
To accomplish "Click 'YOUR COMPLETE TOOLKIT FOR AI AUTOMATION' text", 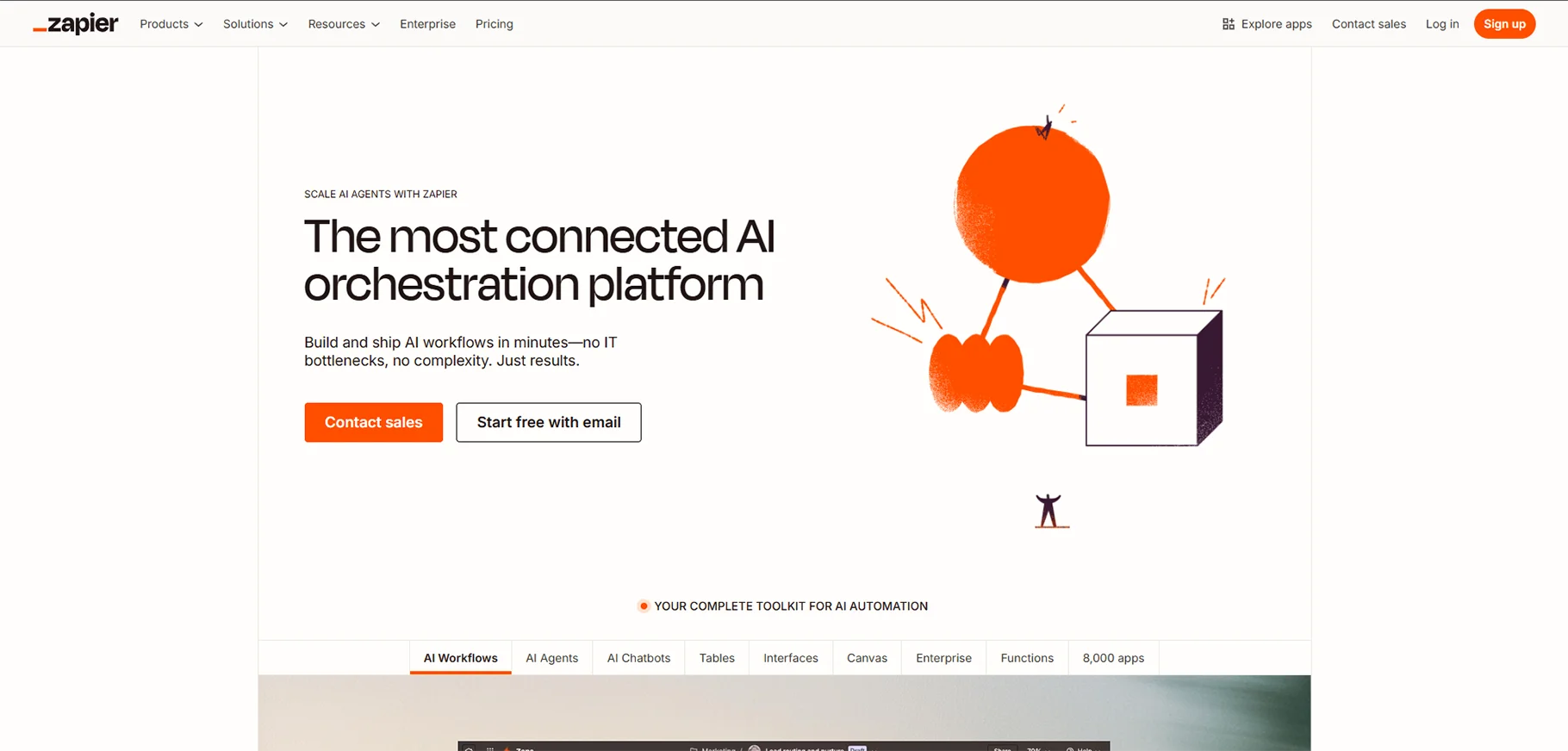I will coord(791,606).
